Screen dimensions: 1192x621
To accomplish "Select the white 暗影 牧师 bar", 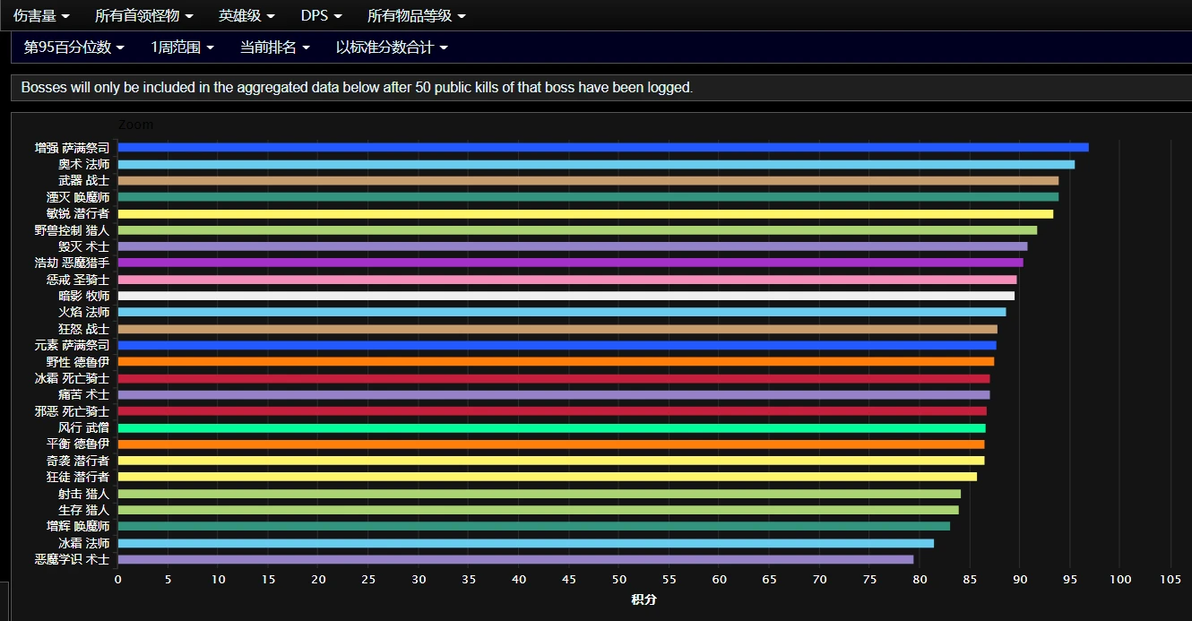I will 566,296.
